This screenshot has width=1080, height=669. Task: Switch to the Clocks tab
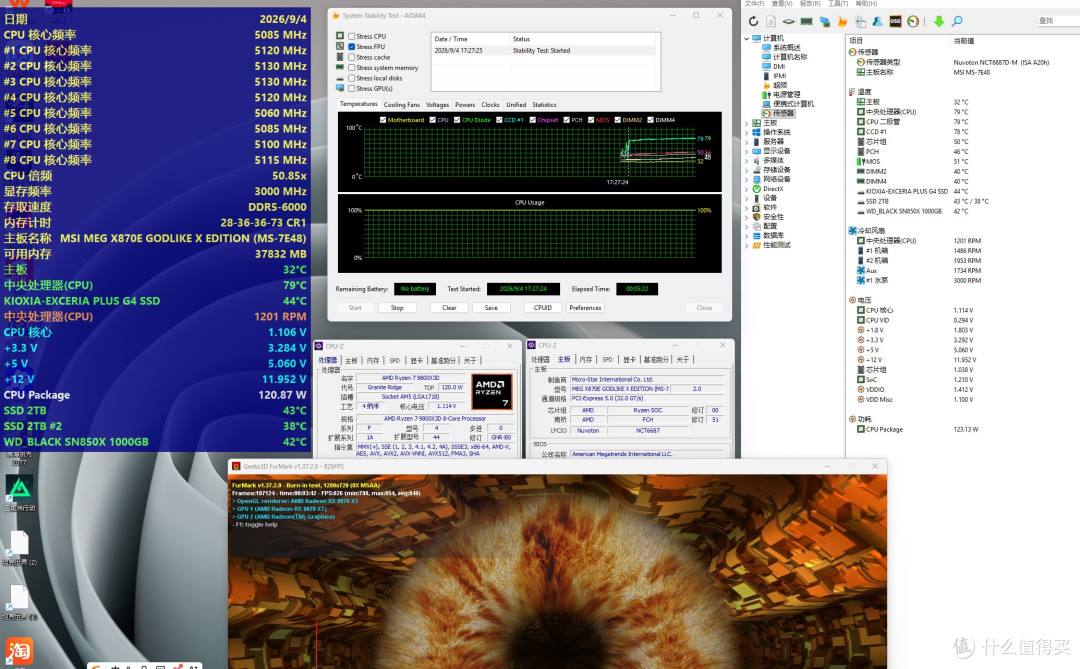[x=490, y=105]
